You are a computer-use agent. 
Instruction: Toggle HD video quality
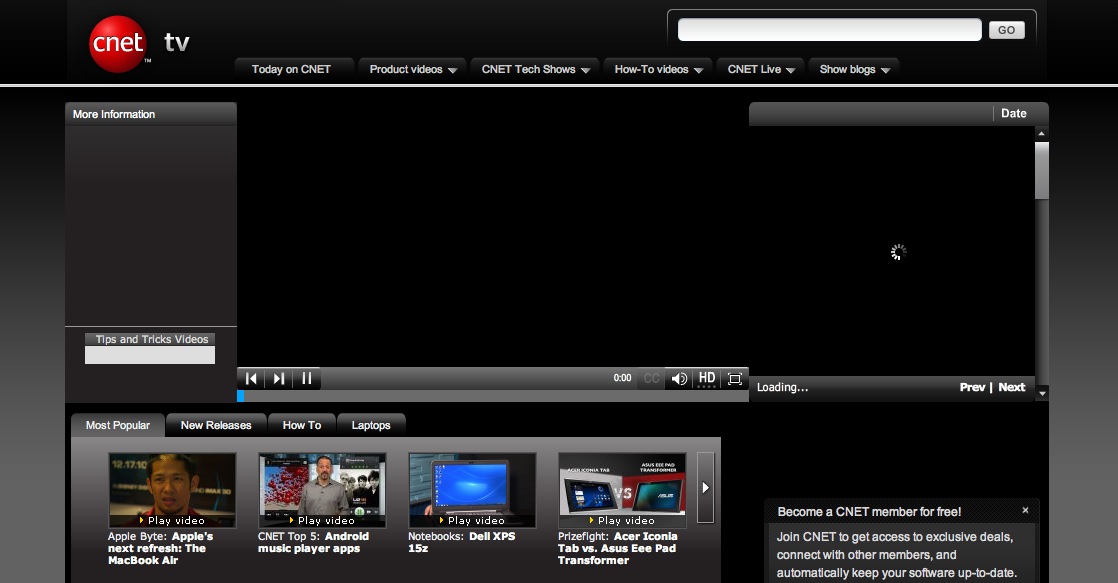(x=707, y=378)
